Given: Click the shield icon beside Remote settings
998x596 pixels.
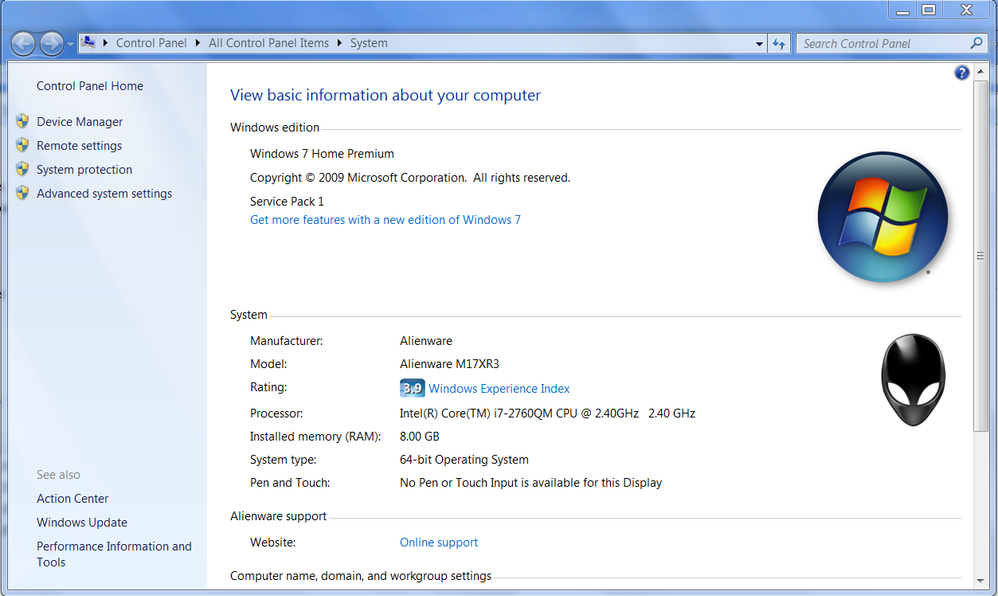Looking at the screenshot, I should tap(22, 145).
